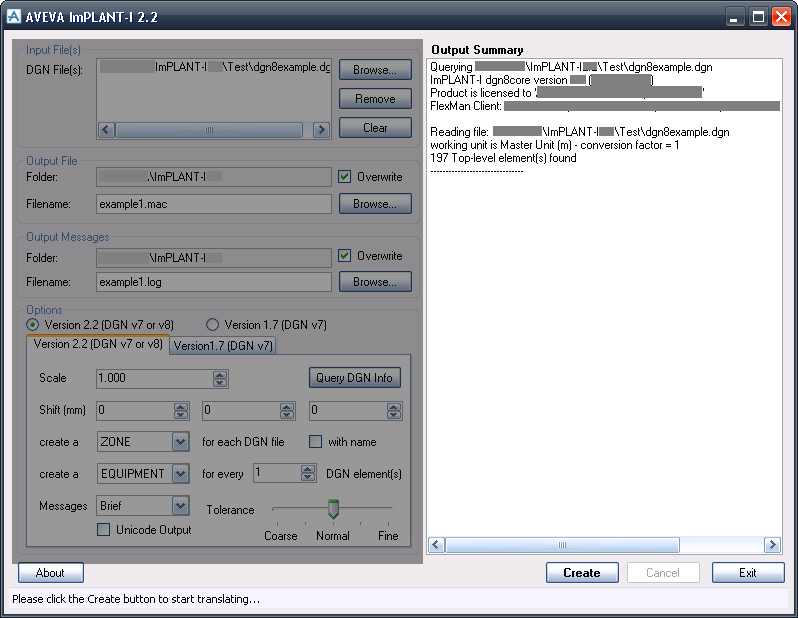Image resolution: width=798 pixels, height=618 pixels.
Task: Click the second Shift (mm) field
Action: tap(241, 410)
